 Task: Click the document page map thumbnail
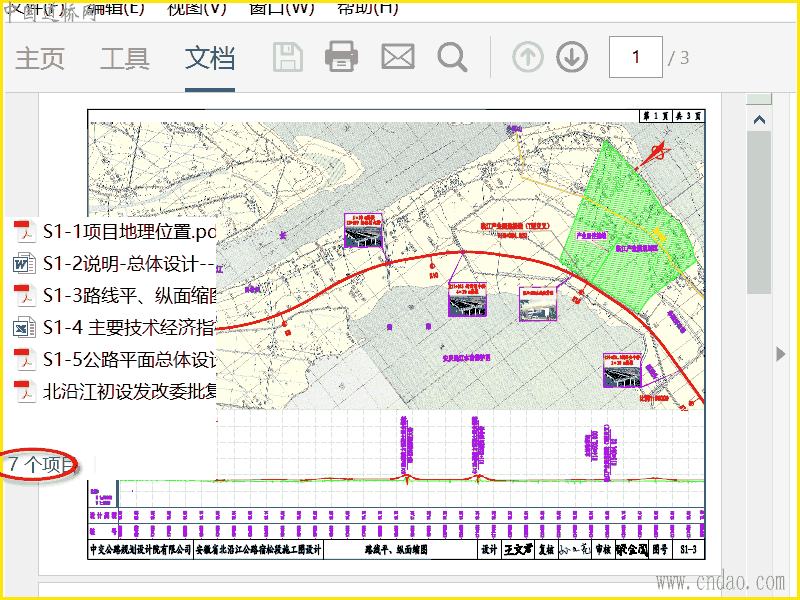click(396, 334)
